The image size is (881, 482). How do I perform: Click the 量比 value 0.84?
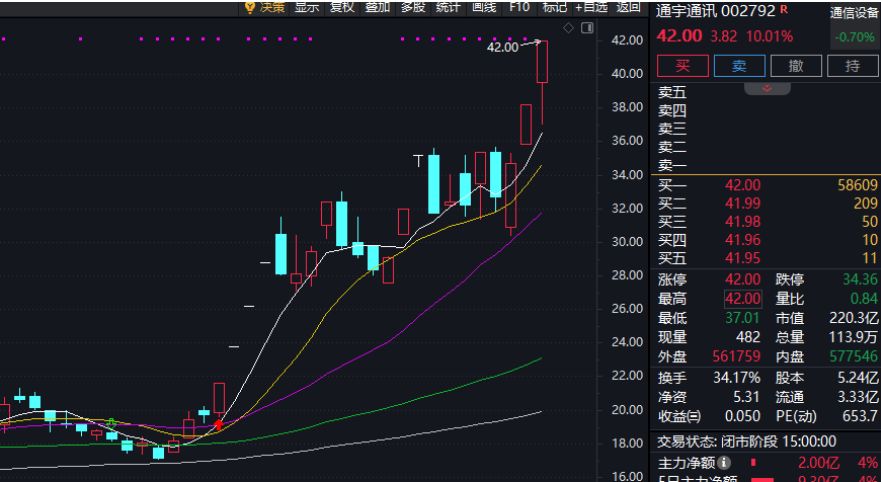point(864,299)
